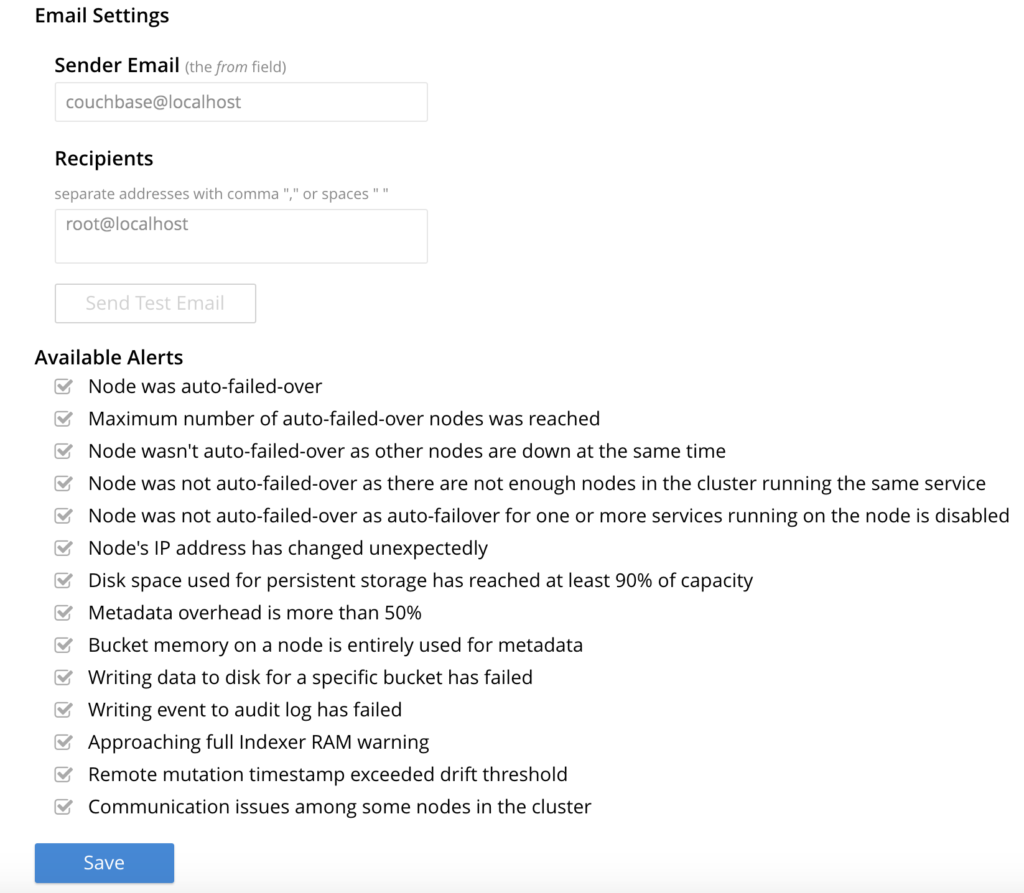The height and width of the screenshot is (893, 1024).
Task: Save the email alert settings
Action: click(104, 863)
